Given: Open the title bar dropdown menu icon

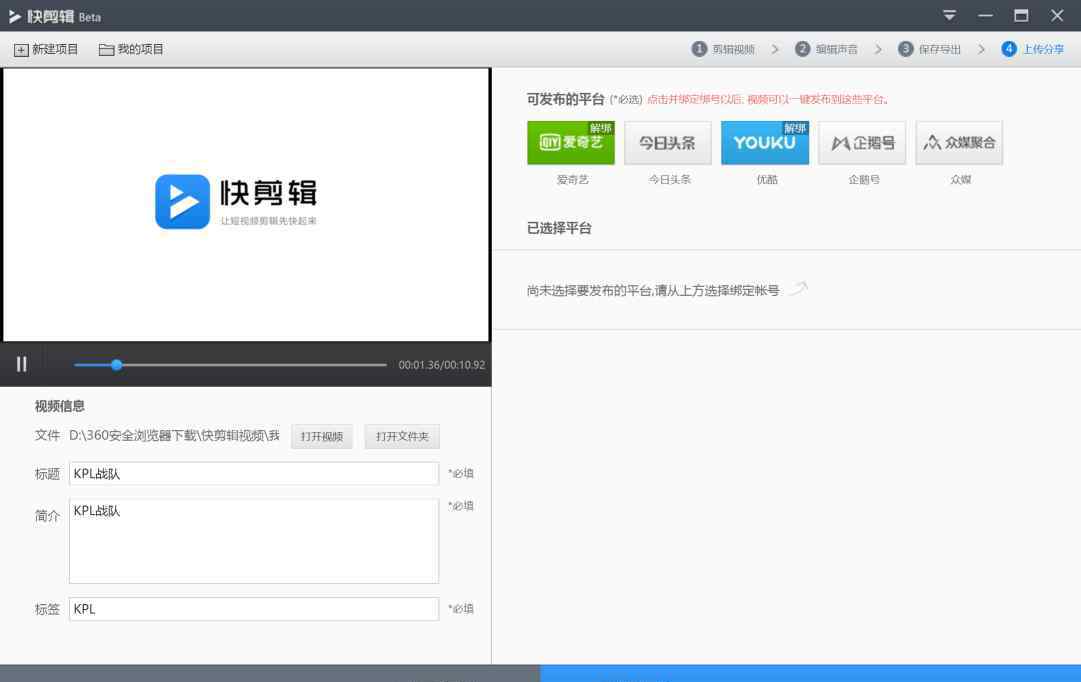Looking at the screenshot, I should pos(949,15).
